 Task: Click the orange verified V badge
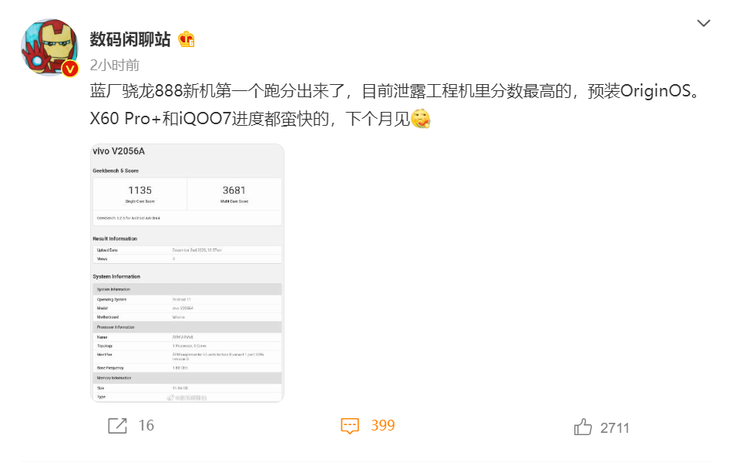[70, 69]
